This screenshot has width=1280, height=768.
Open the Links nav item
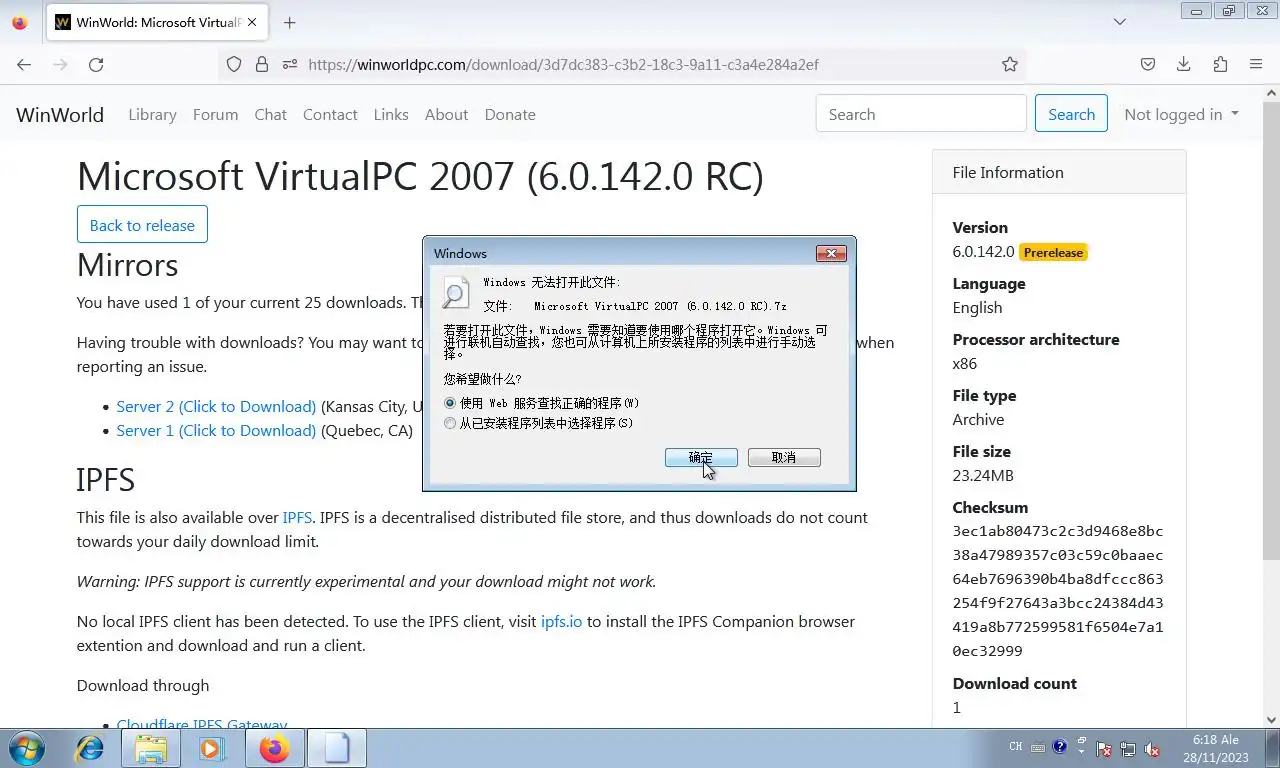(391, 114)
